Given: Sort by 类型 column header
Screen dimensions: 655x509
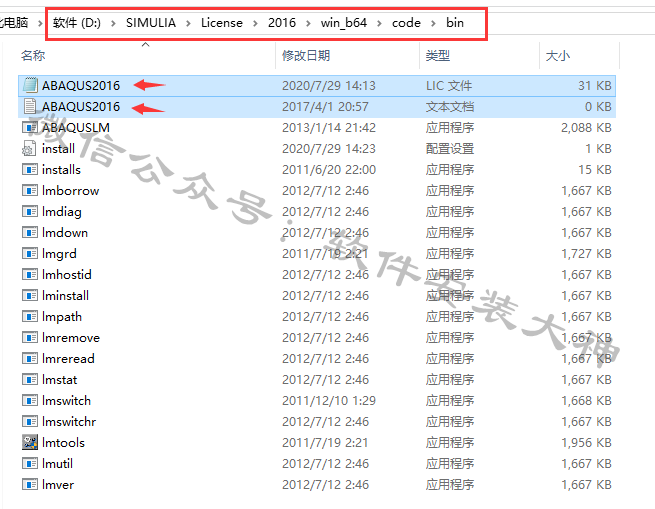Looking at the screenshot, I should [x=438, y=55].
